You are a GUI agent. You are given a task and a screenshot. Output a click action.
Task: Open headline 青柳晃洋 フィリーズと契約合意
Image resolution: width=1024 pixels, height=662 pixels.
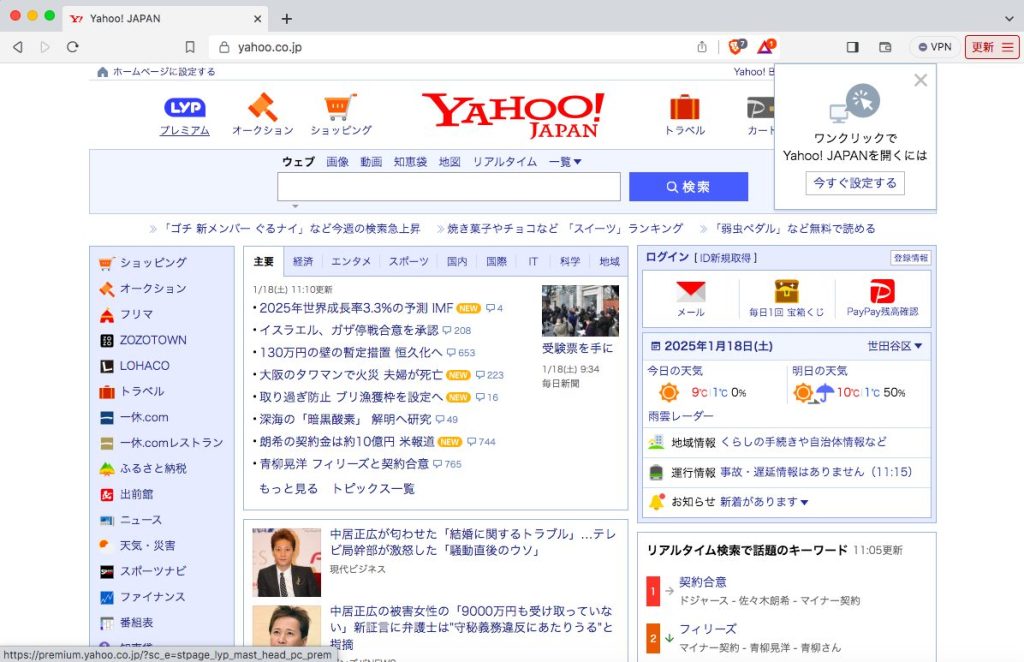344,464
